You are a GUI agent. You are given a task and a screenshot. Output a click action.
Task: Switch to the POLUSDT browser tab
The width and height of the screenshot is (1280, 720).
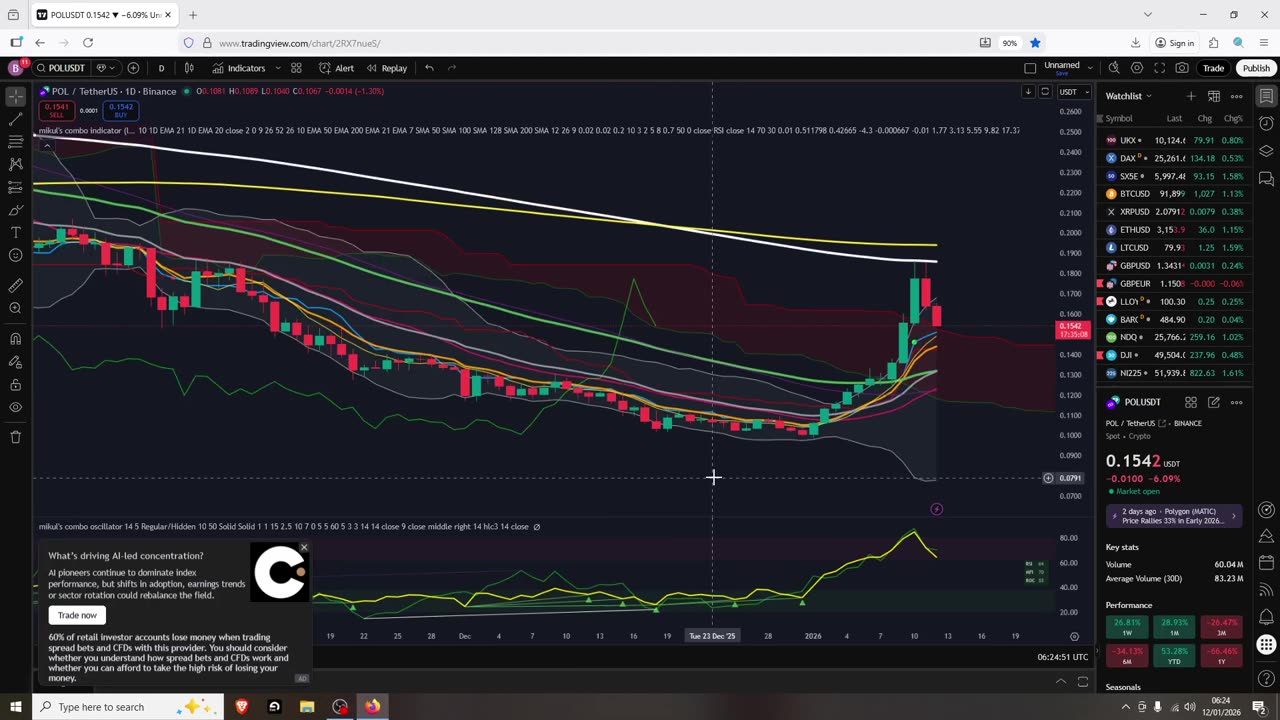tap(103, 15)
